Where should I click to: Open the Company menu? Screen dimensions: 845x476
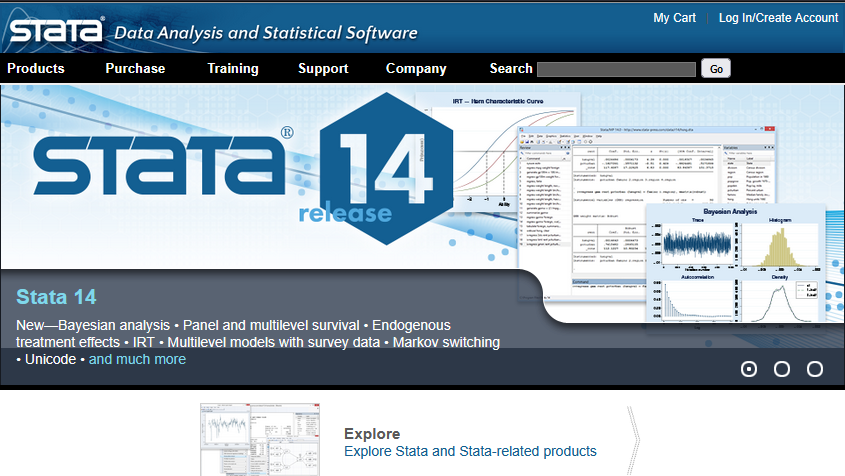click(416, 68)
